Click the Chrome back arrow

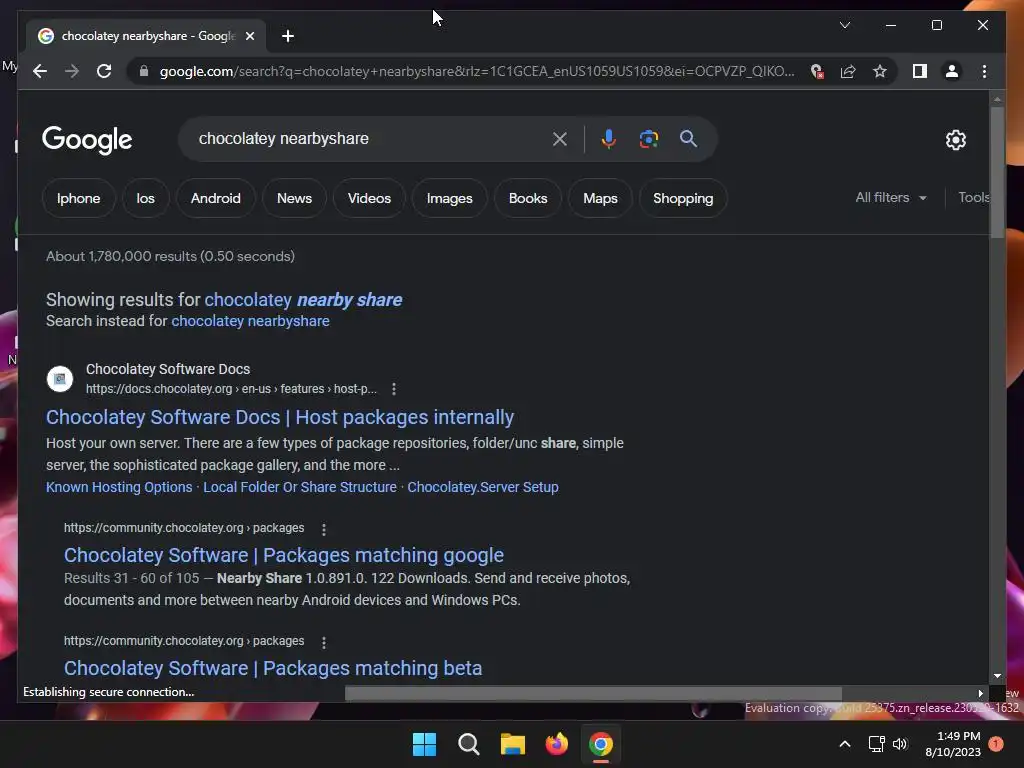(x=40, y=71)
